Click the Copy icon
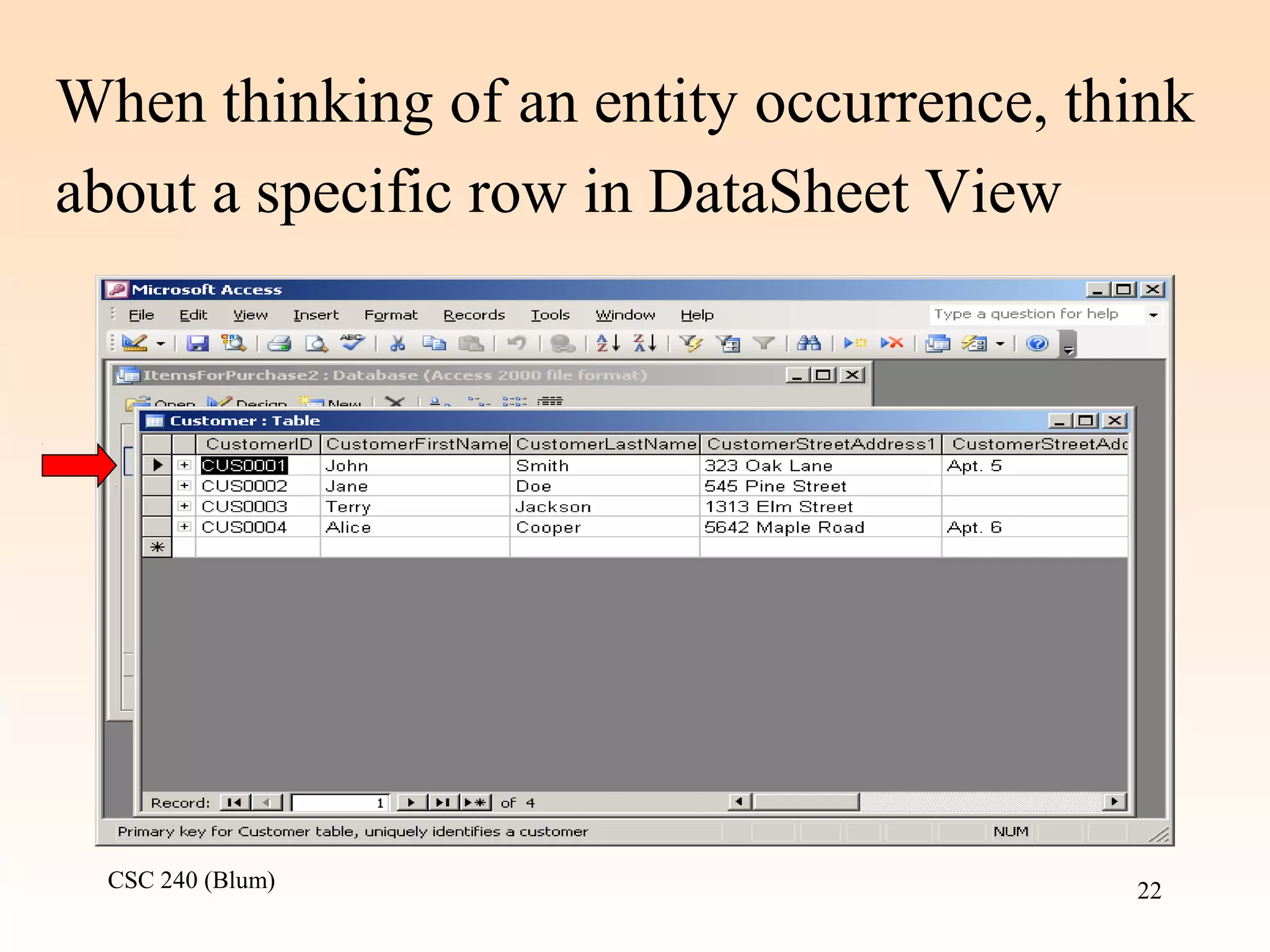 click(x=434, y=343)
